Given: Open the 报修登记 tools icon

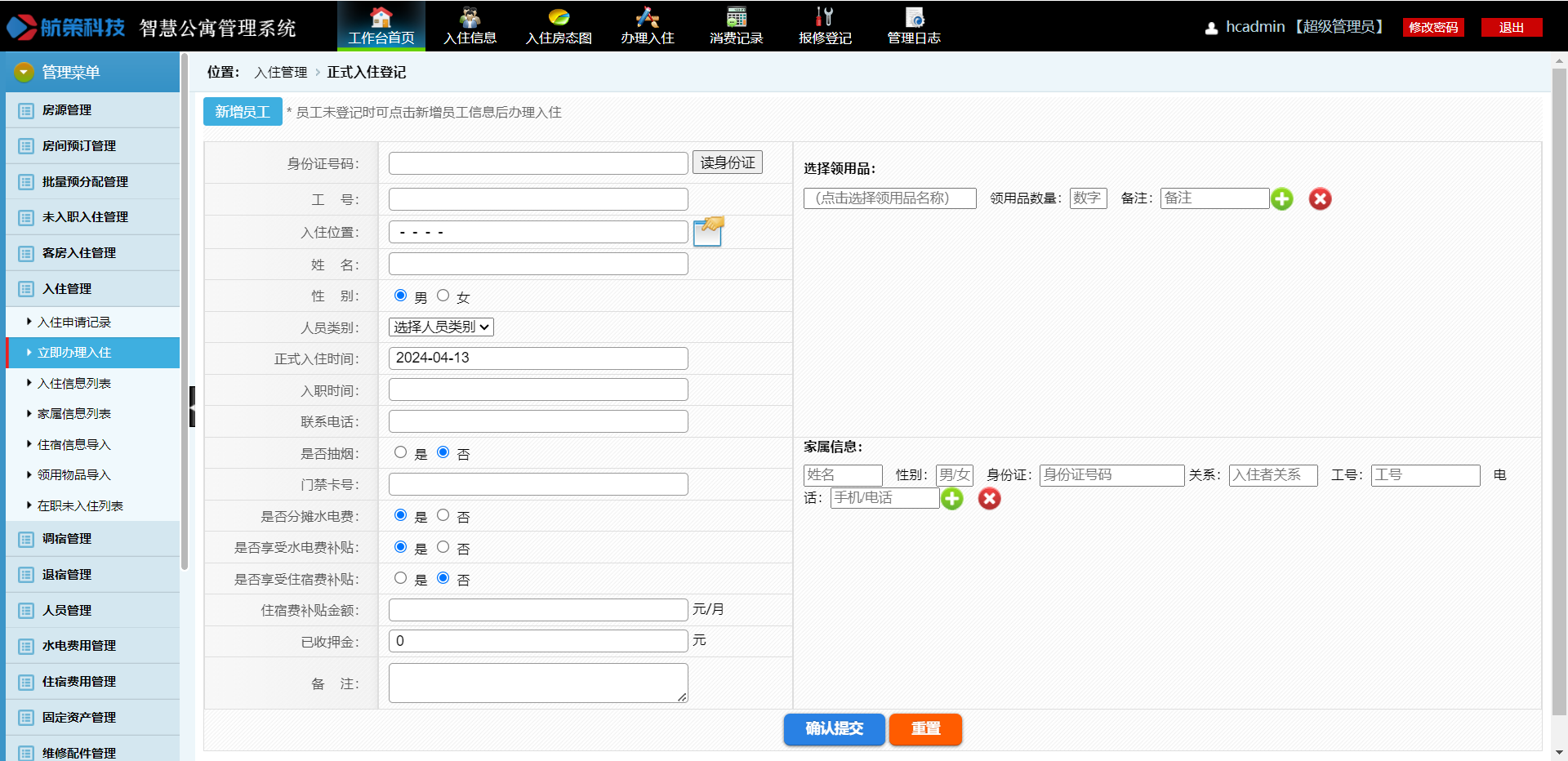Looking at the screenshot, I should tap(824, 18).
